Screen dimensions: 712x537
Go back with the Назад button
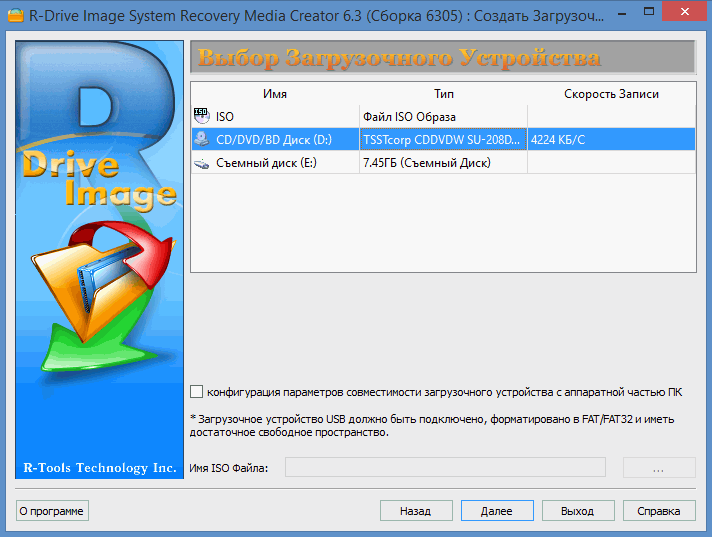(x=416, y=511)
